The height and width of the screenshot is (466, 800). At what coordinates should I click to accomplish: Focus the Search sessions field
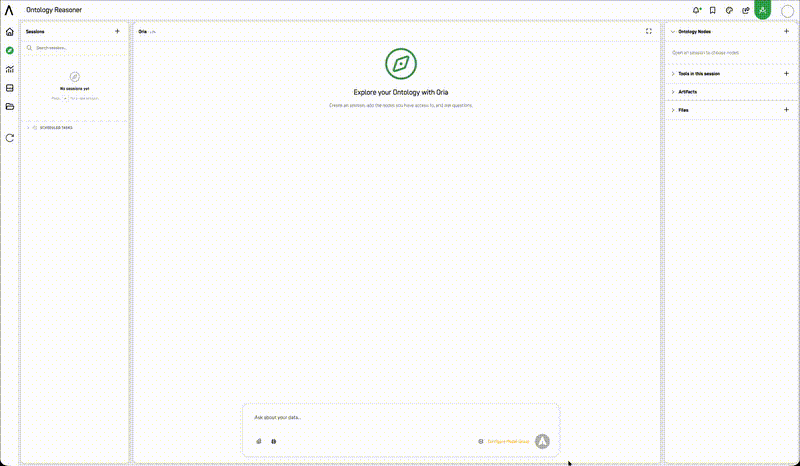74,47
